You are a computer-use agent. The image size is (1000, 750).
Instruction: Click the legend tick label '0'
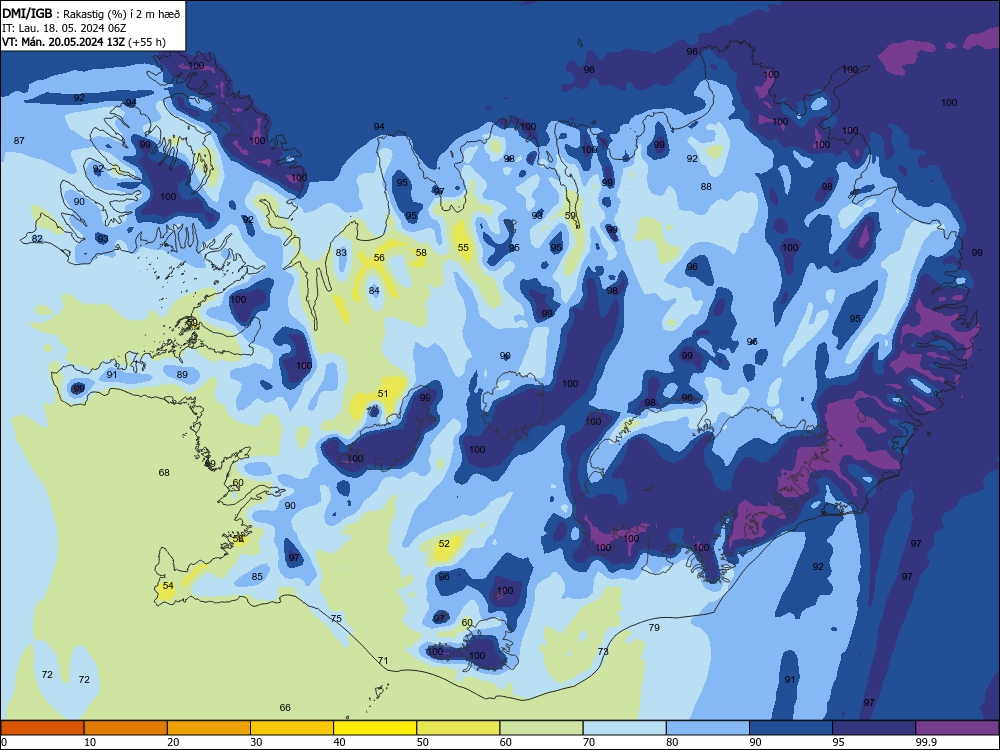point(4,742)
